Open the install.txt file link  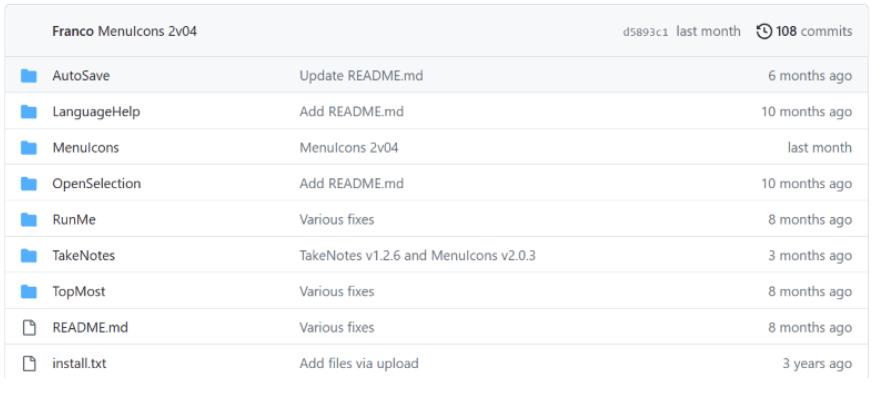click(x=79, y=364)
